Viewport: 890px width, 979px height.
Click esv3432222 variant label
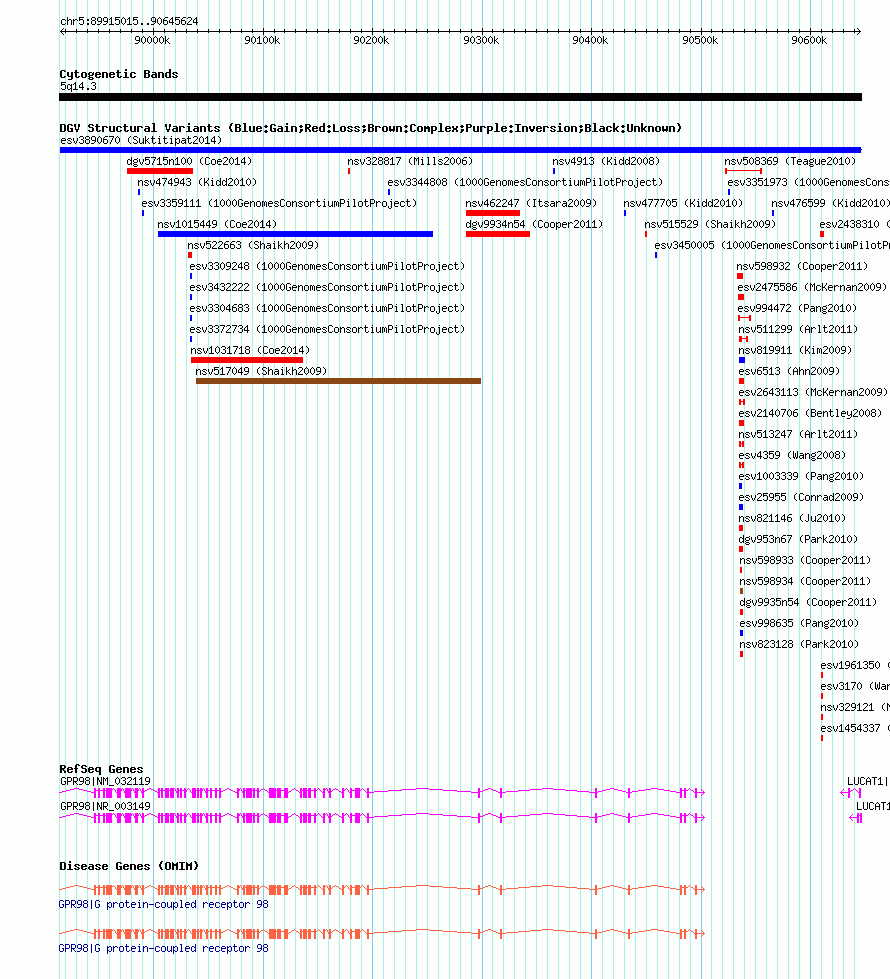pyautogui.click(x=327, y=287)
